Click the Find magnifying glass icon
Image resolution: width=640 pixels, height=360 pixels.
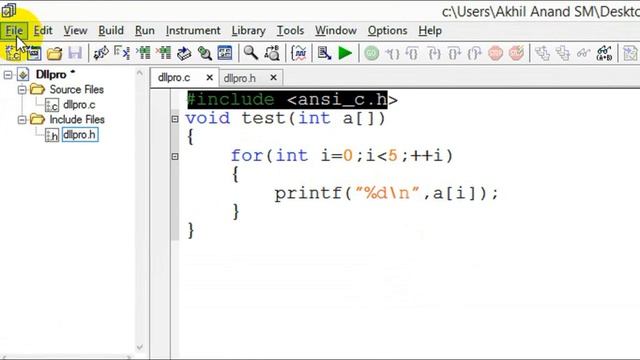(x=251, y=53)
